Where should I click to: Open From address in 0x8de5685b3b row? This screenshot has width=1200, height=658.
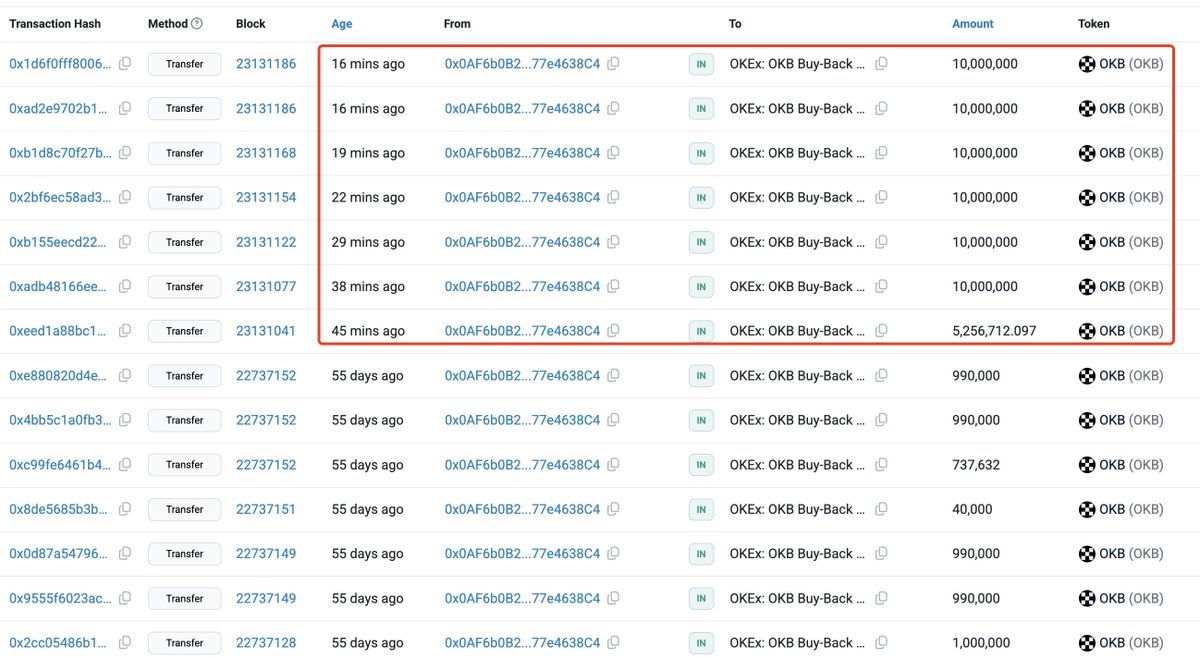click(x=522, y=509)
